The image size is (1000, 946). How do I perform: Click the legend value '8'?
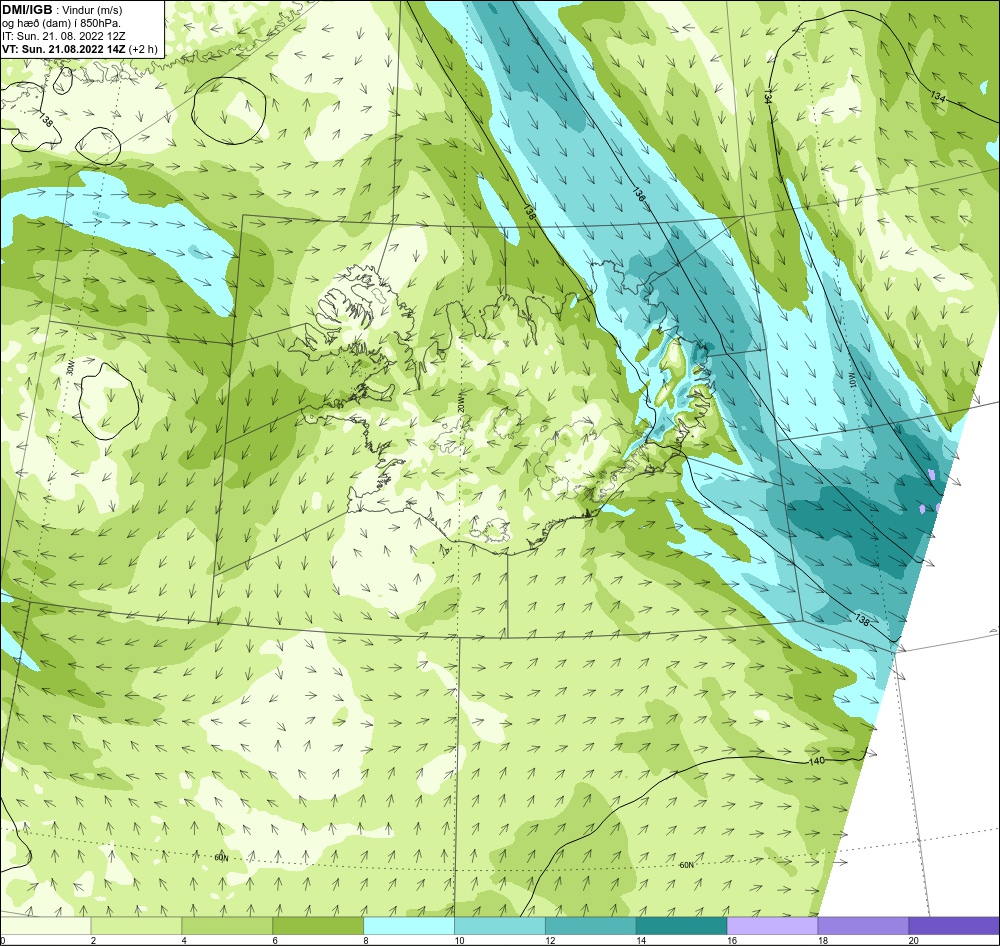(x=366, y=940)
